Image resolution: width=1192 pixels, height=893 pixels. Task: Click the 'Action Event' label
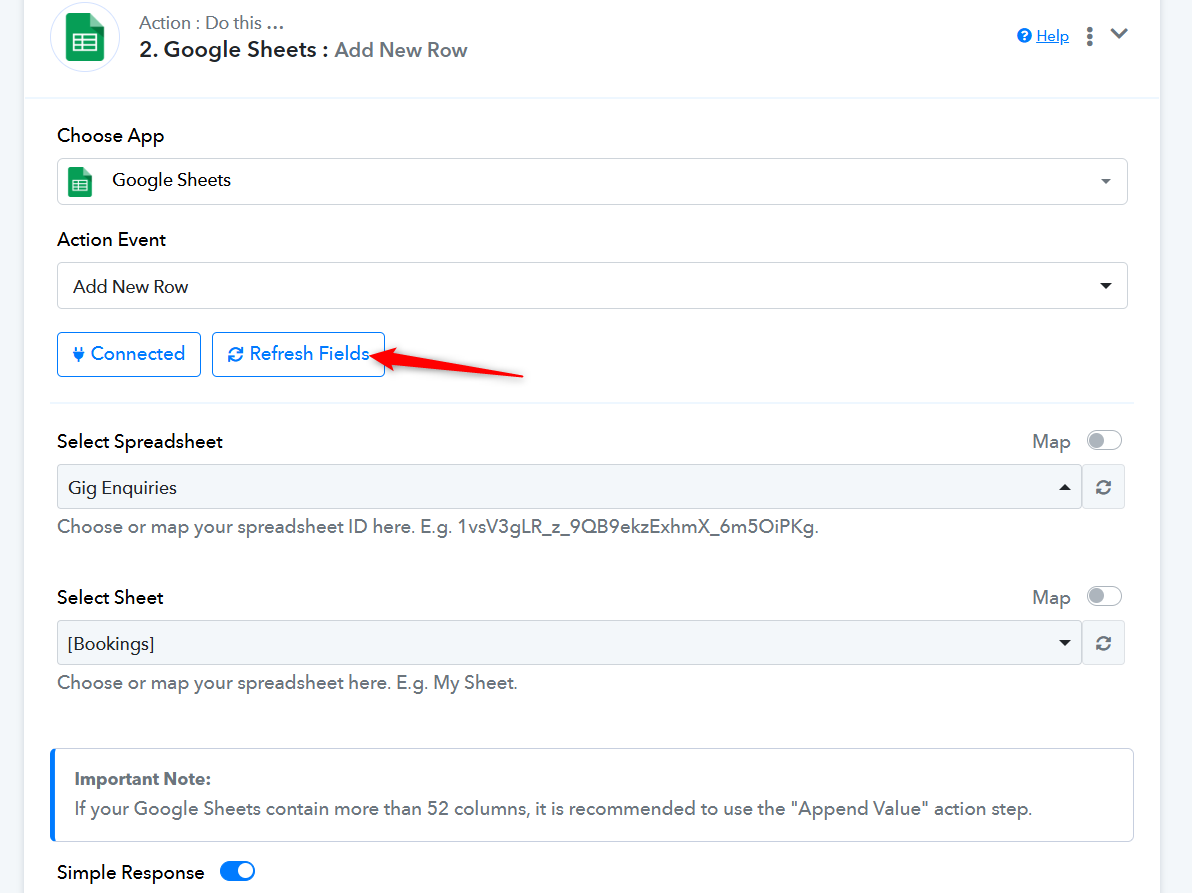(x=112, y=239)
